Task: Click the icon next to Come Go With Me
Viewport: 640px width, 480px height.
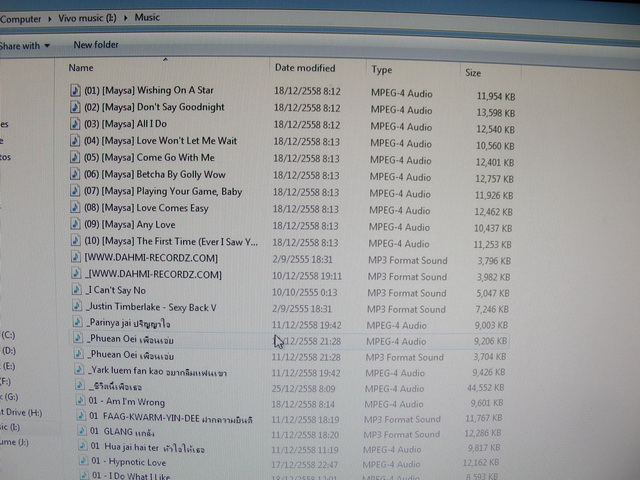Action: [x=75, y=157]
